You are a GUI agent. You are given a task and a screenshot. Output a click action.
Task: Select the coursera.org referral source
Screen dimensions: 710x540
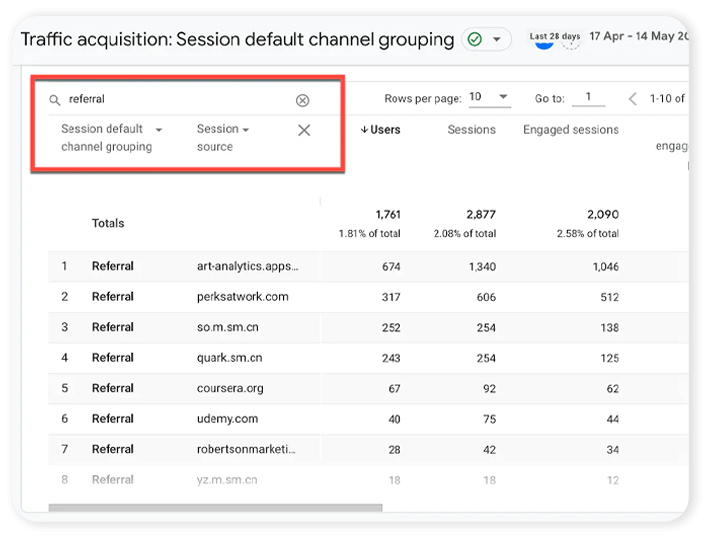[232, 389]
